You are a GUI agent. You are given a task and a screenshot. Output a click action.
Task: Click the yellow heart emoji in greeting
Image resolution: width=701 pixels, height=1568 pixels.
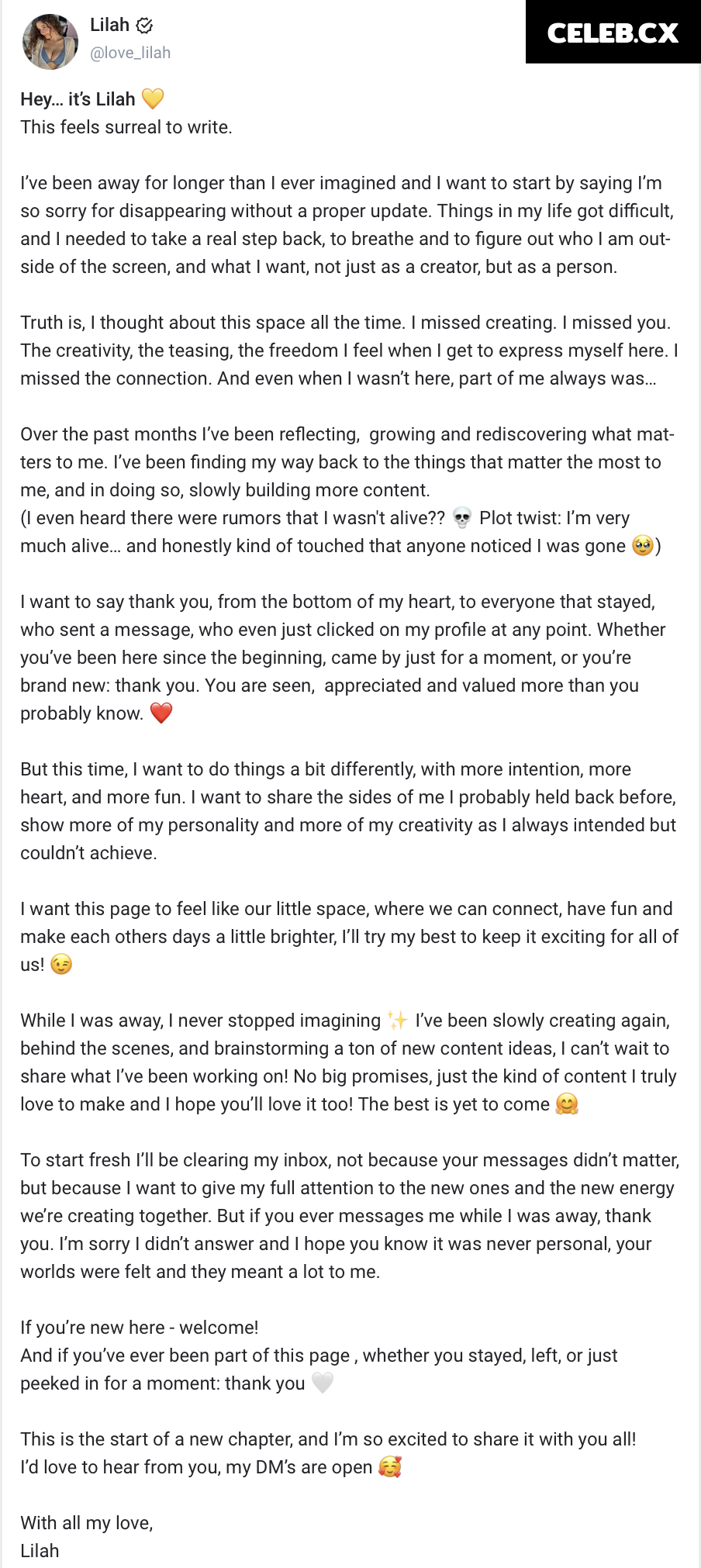click(x=153, y=98)
